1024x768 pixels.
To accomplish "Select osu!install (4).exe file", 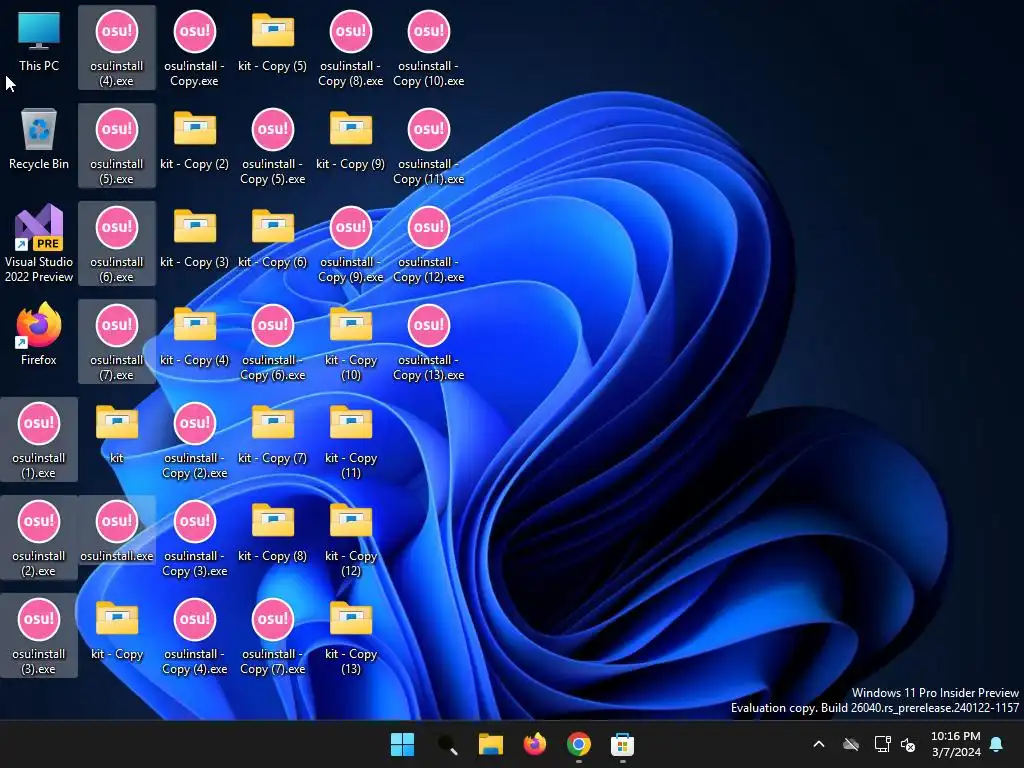I will 117,48.
